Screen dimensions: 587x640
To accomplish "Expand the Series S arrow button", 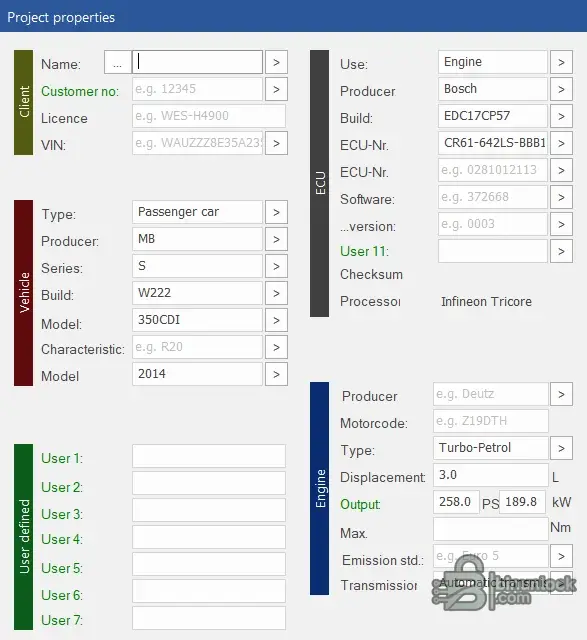I will pyautogui.click(x=276, y=266).
